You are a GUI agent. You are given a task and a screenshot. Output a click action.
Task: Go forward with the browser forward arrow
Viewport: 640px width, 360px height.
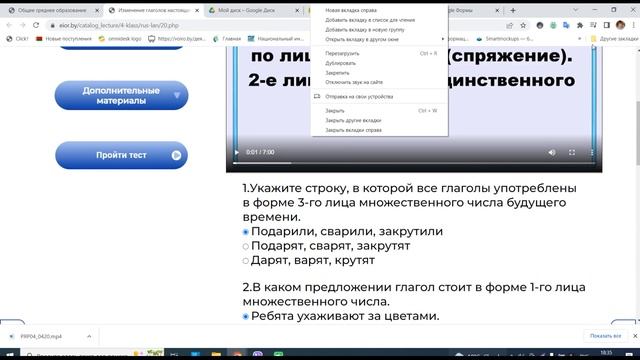22,25
